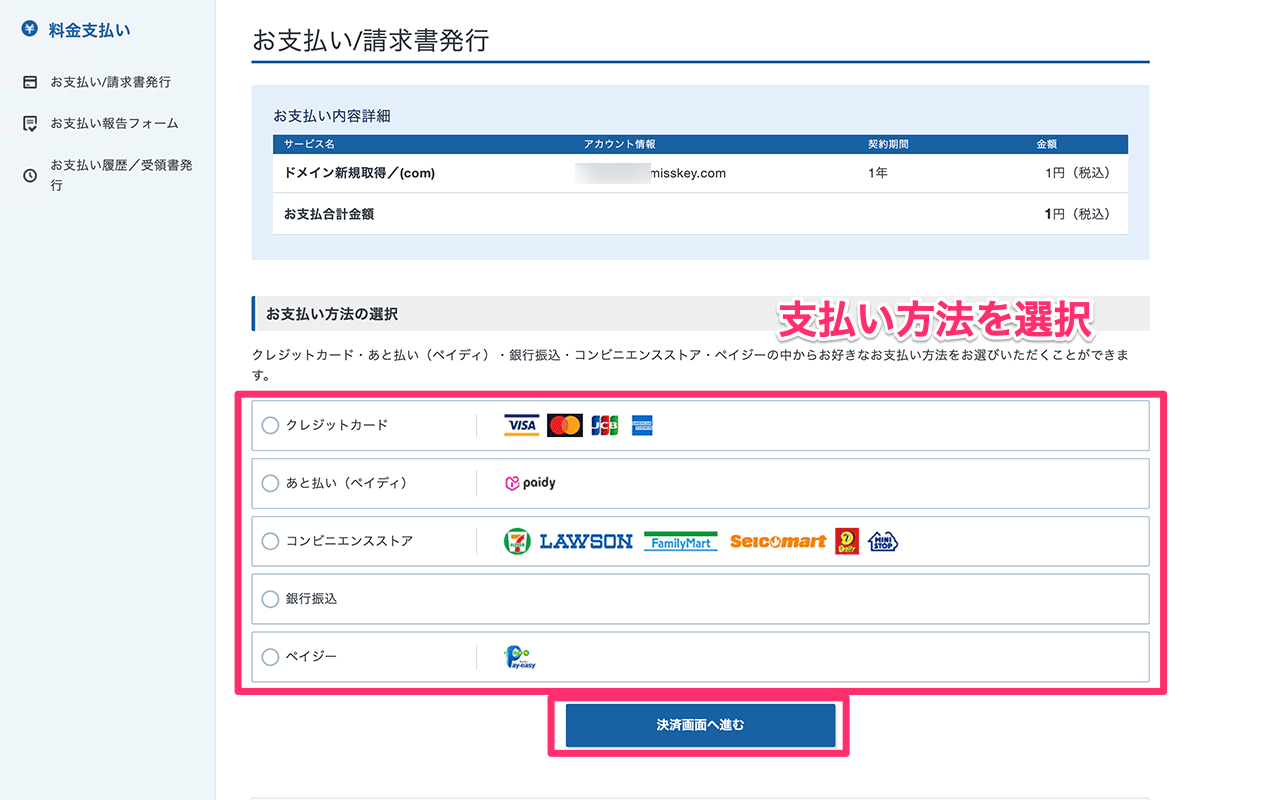
Task: Click the MINI STOP logo
Action: click(883, 541)
